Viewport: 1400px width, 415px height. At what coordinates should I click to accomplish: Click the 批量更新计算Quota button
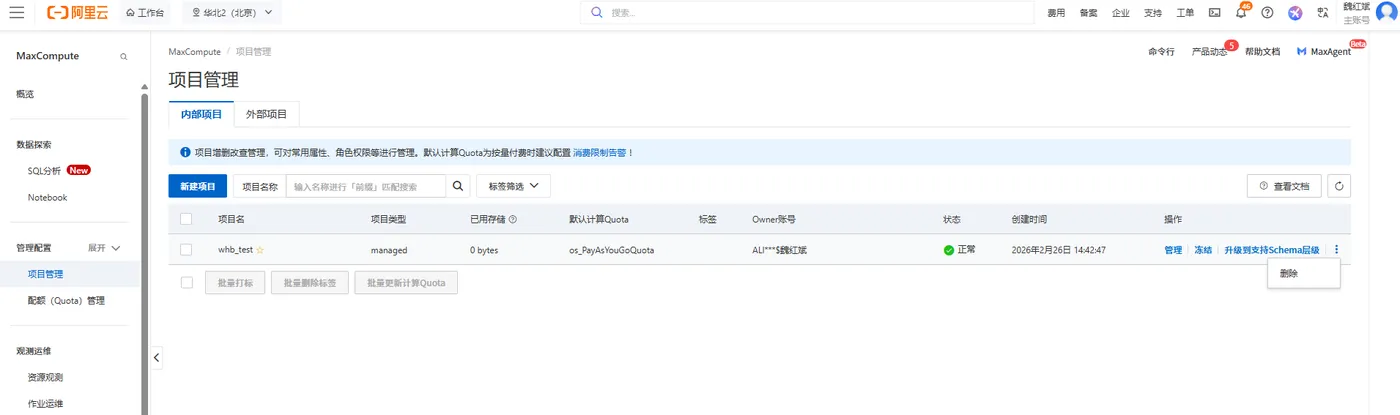pos(406,283)
